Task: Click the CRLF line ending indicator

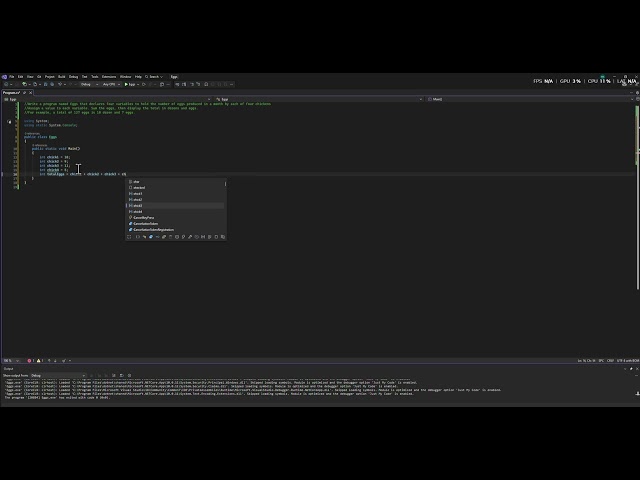Action: click(x=610, y=360)
